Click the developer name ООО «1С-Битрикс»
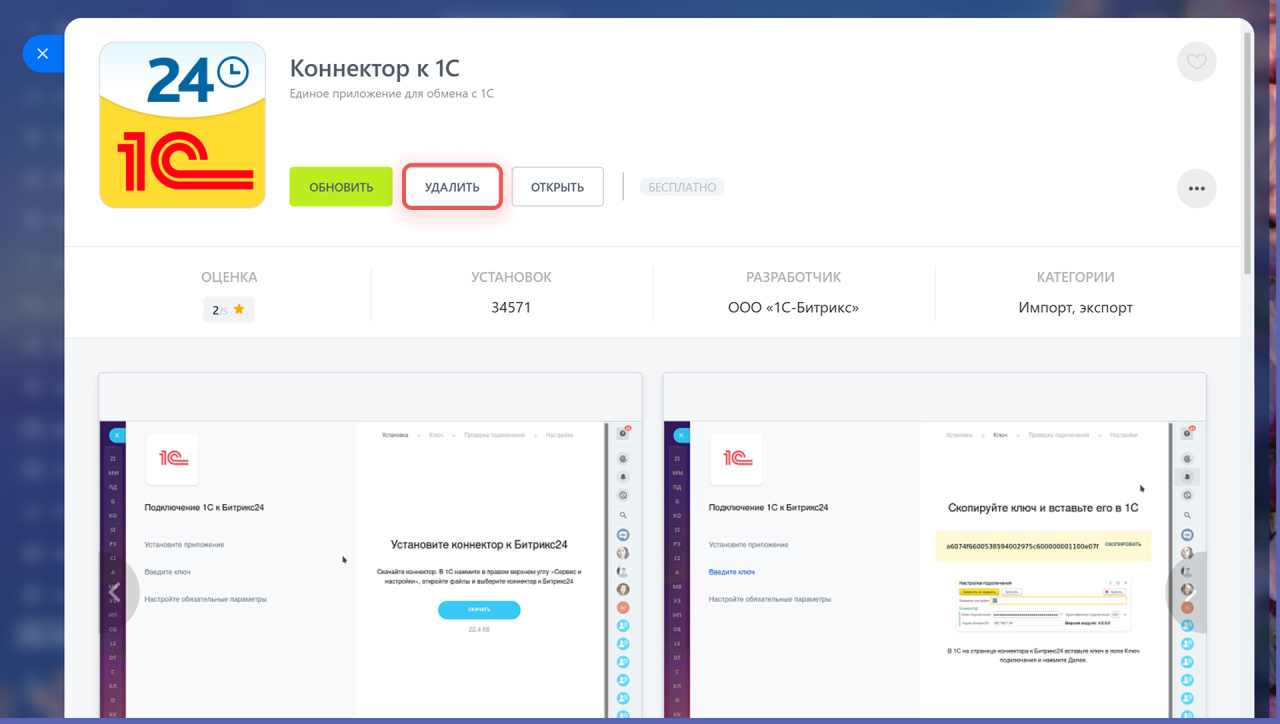The image size is (1280, 724). (793, 308)
